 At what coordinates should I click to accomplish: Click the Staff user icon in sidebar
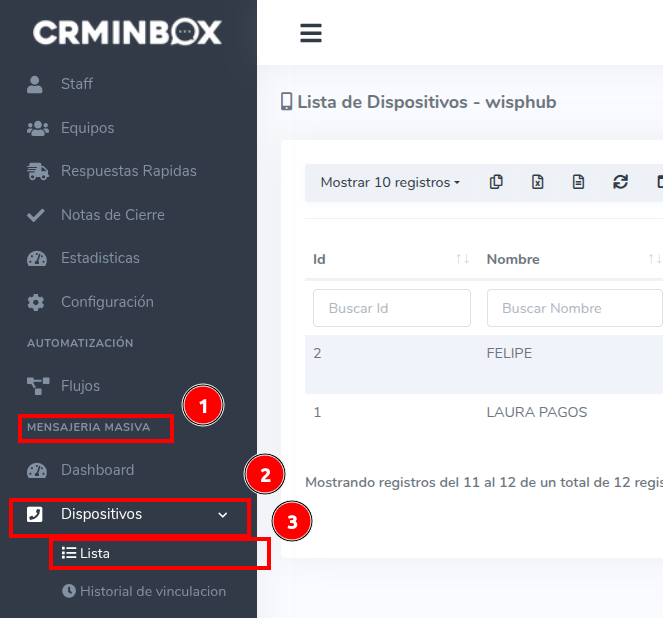coord(36,84)
